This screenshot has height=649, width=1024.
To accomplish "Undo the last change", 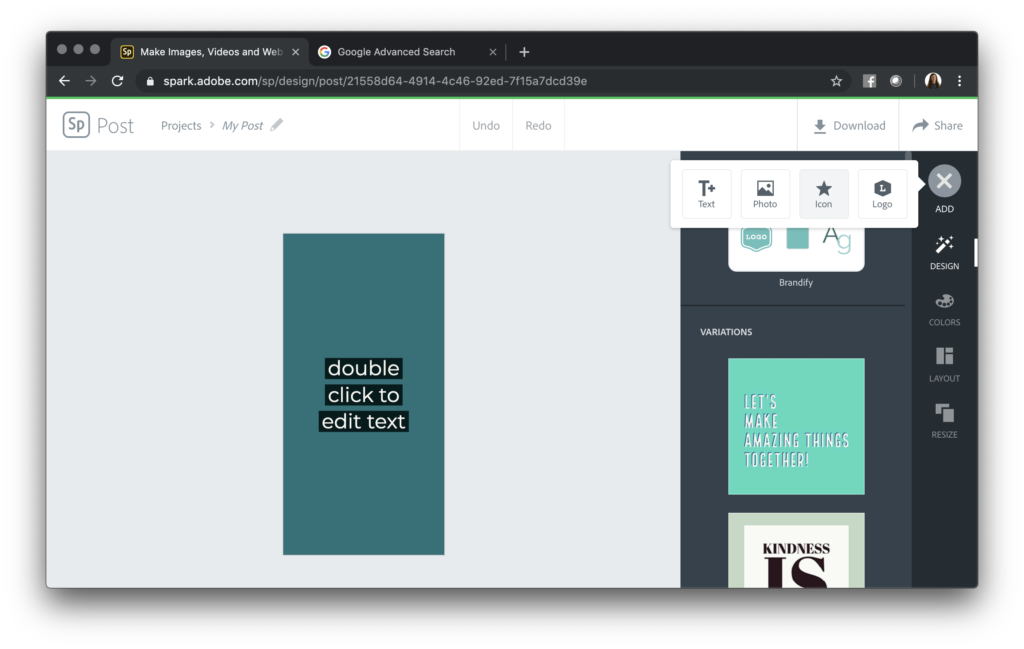I will pyautogui.click(x=486, y=125).
